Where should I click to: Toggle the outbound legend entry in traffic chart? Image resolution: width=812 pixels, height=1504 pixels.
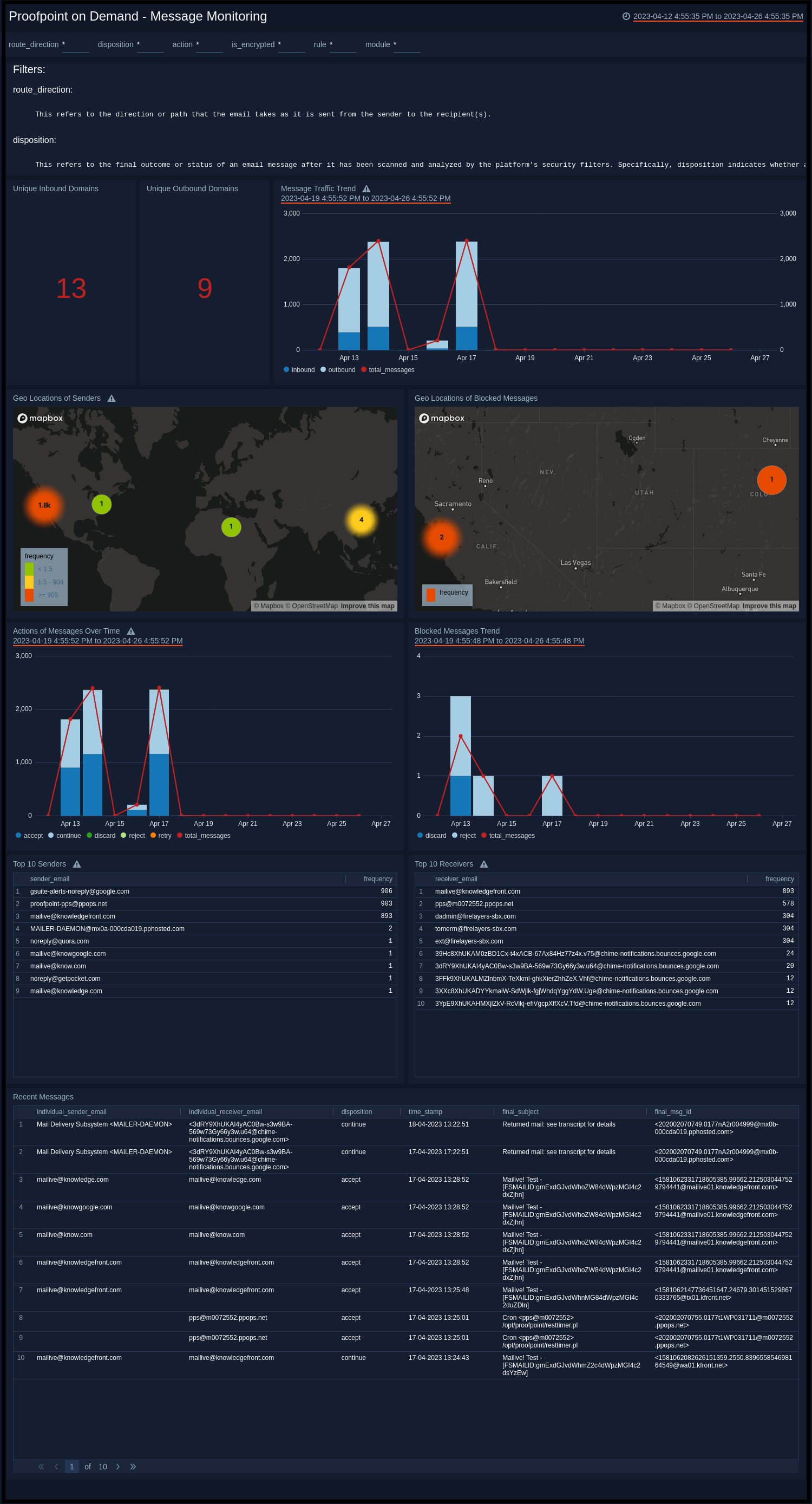337,369
